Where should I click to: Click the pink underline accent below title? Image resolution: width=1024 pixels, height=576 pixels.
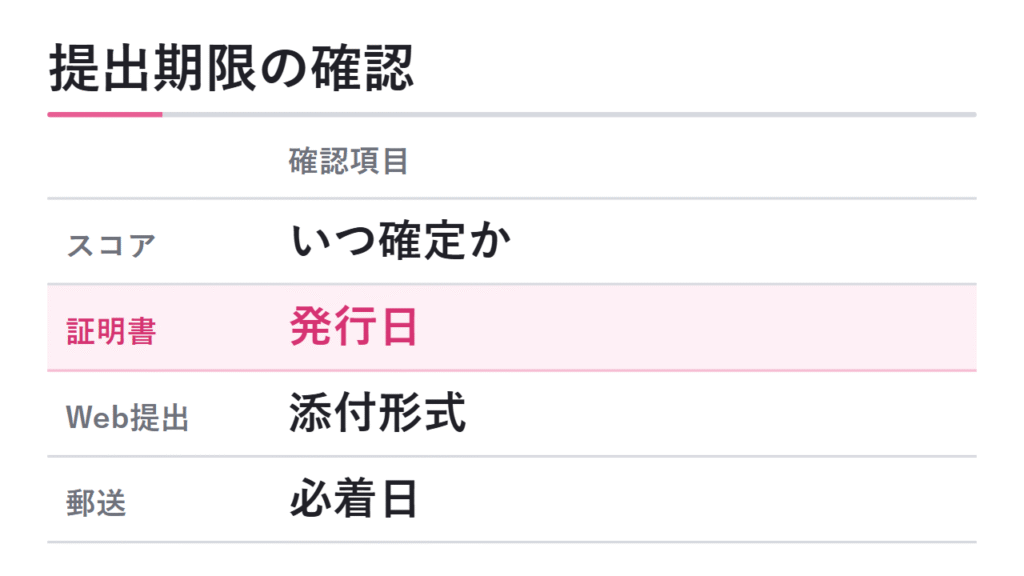[104, 114]
